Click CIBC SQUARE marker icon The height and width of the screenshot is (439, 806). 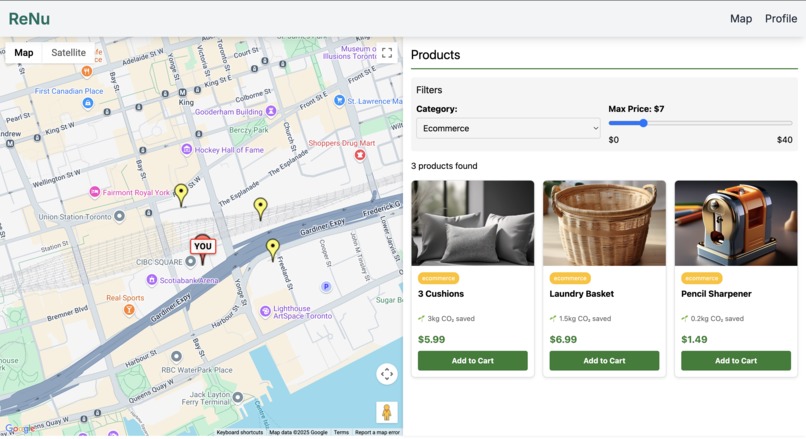(x=191, y=261)
